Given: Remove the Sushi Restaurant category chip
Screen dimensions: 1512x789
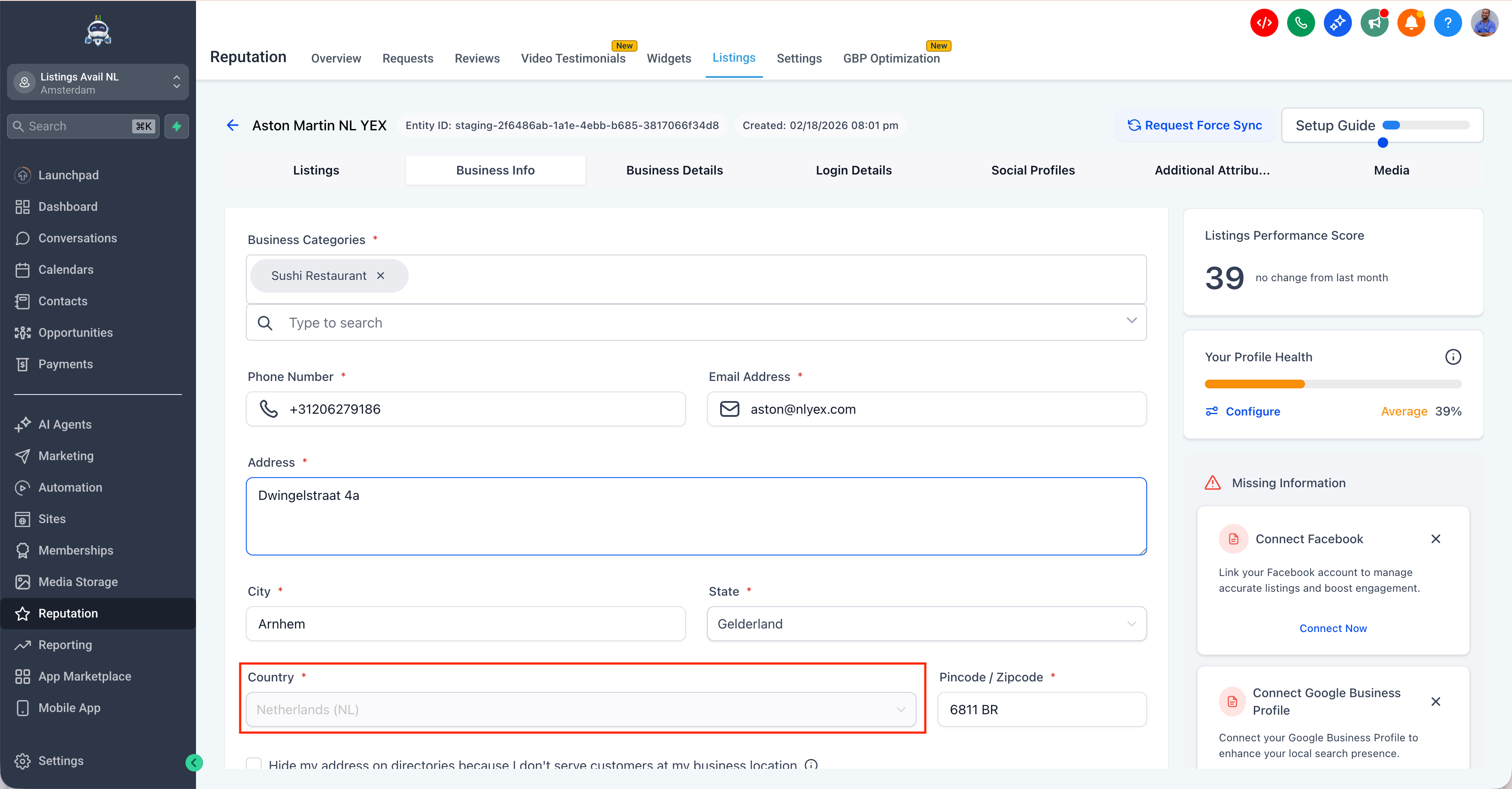Looking at the screenshot, I should 380,276.
